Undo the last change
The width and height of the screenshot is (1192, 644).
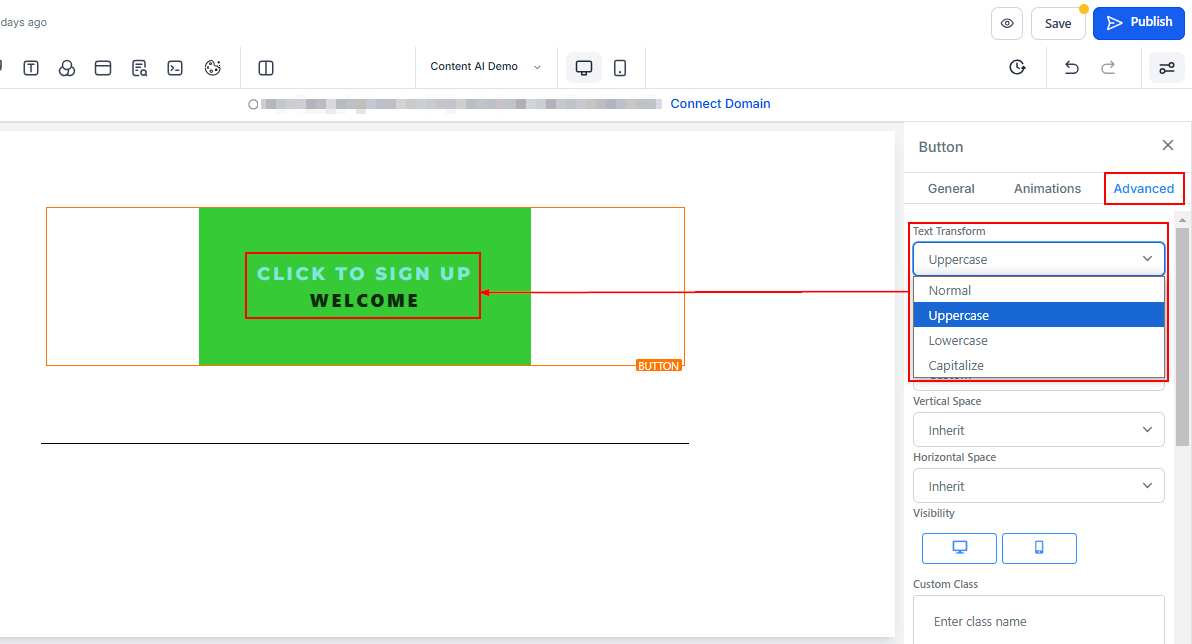coord(1072,68)
